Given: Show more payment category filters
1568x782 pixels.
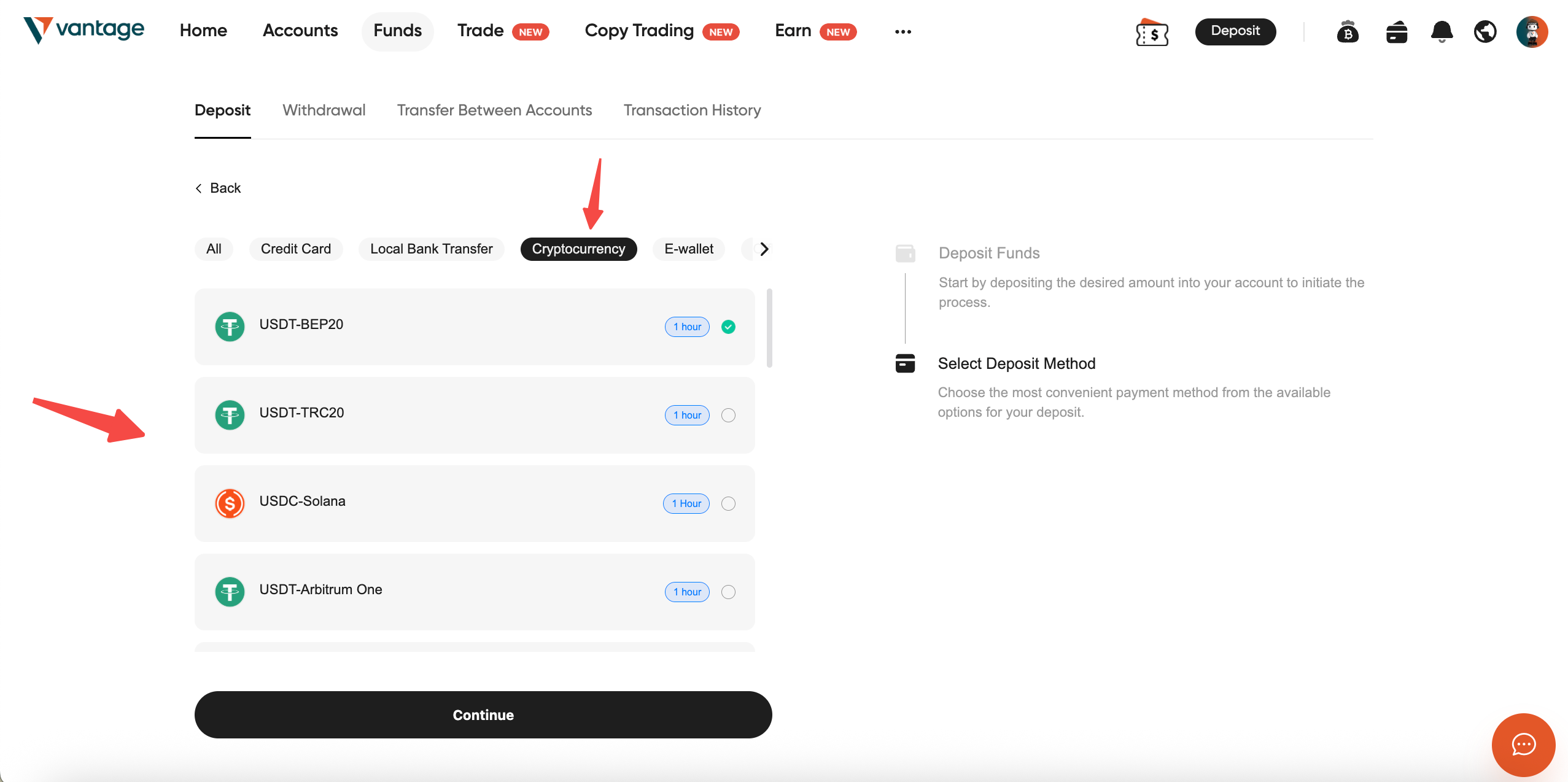Looking at the screenshot, I should pyautogui.click(x=764, y=249).
